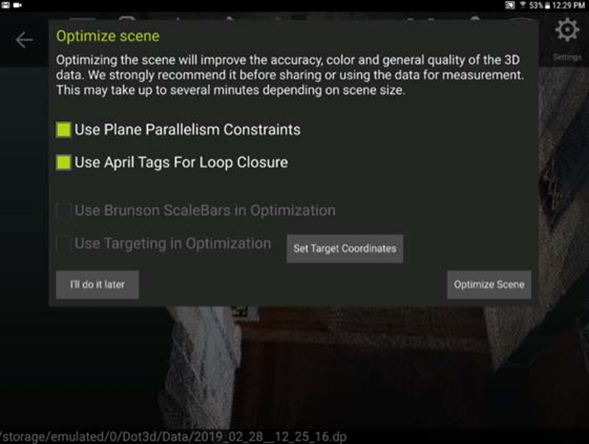The height and width of the screenshot is (444, 589).
Task: Enable Use Brunson ScaleBars in Optimization
Action: pos(63,210)
